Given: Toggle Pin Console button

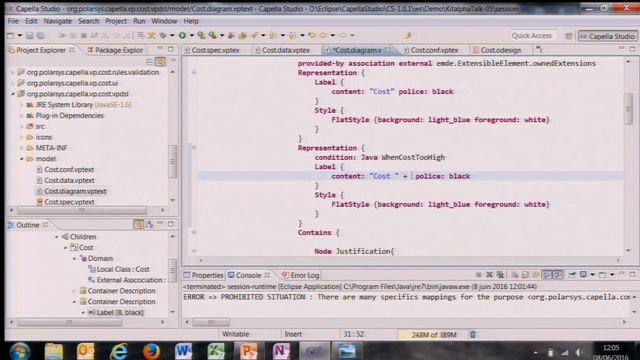Looking at the screenshot, I should pos(572,275).
